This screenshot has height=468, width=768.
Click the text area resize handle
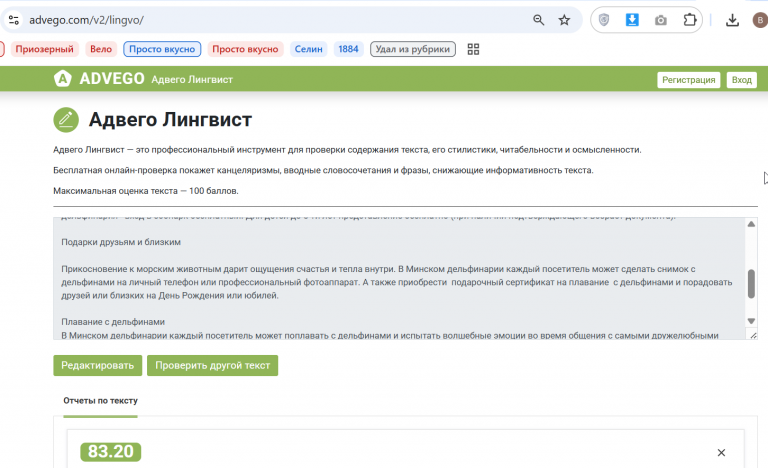753,335
